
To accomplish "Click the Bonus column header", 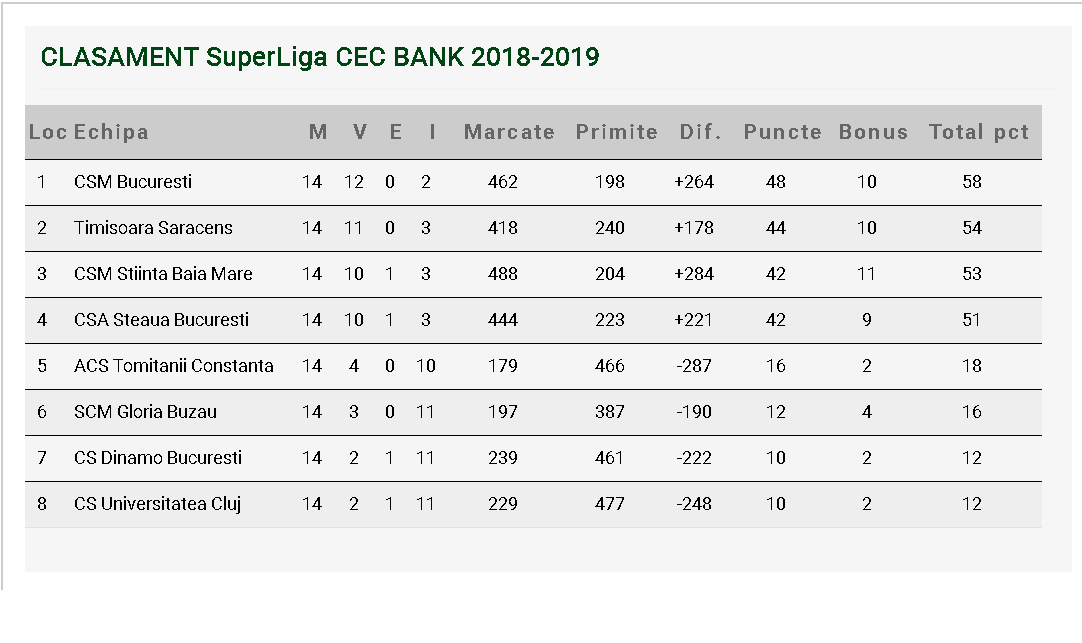I will [x=873, y=132].
